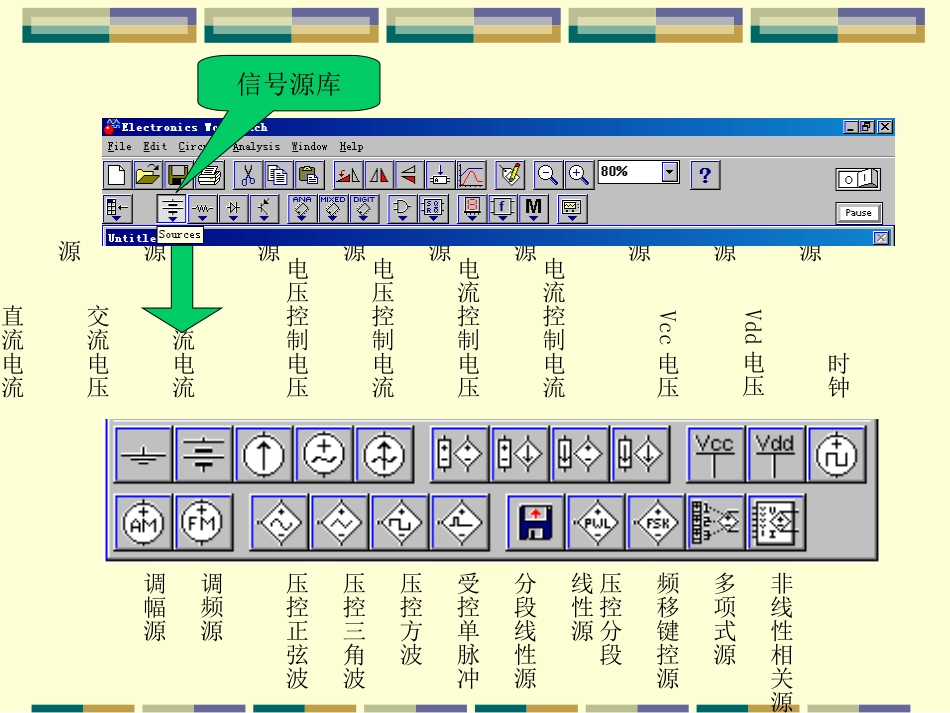
Task: Select the AC current source
Action: pyautogui.click(x=384, y=454)
